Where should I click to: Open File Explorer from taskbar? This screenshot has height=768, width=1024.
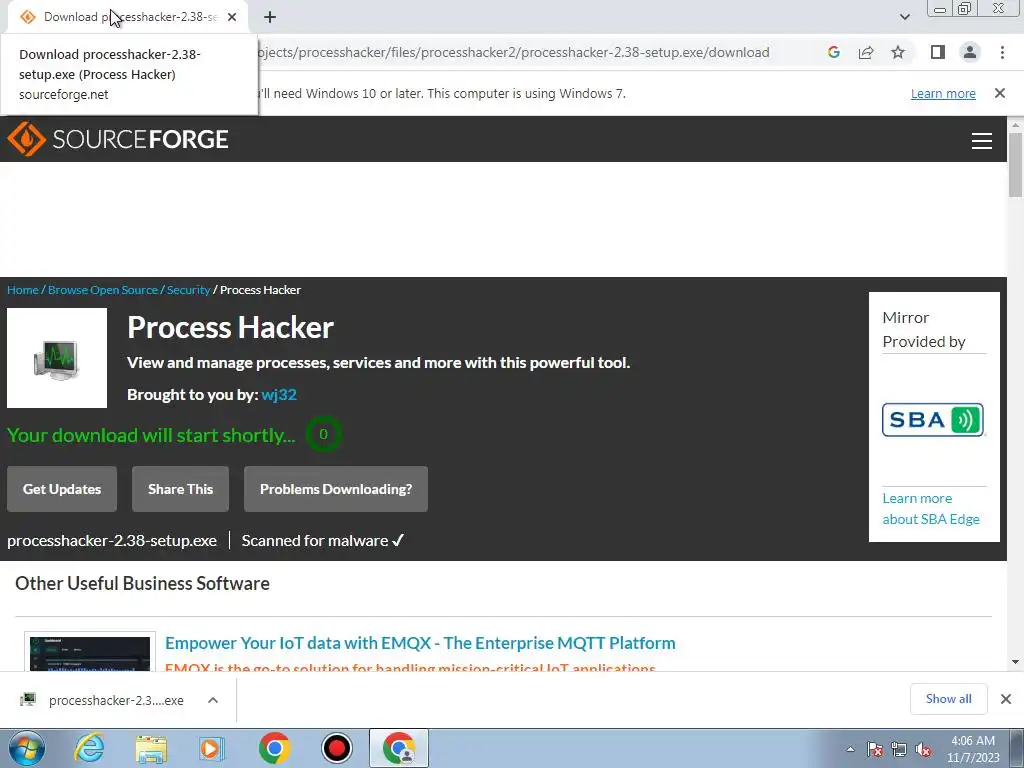tap(151, 749)
